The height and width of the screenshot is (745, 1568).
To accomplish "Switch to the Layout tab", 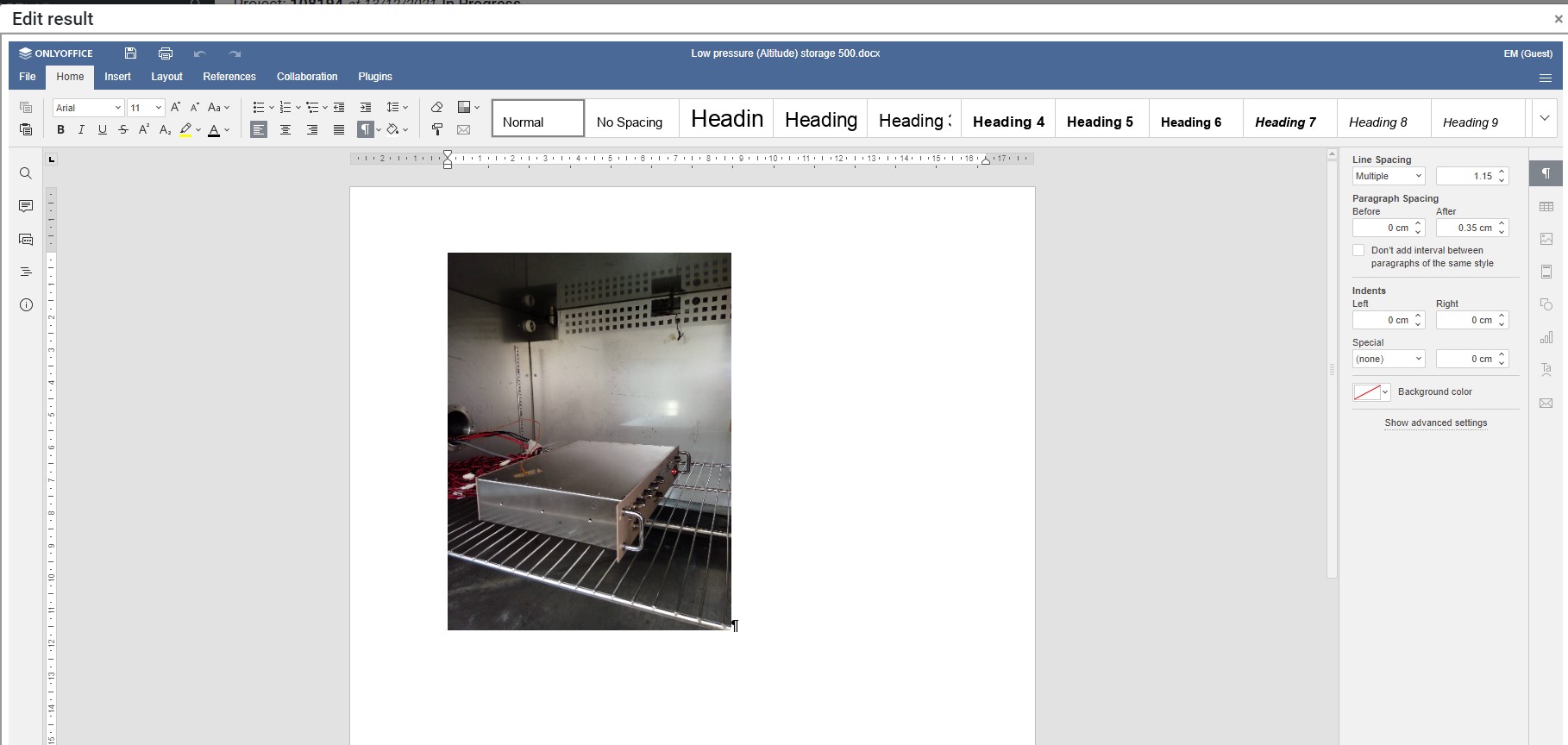I will tap(166, 77).
